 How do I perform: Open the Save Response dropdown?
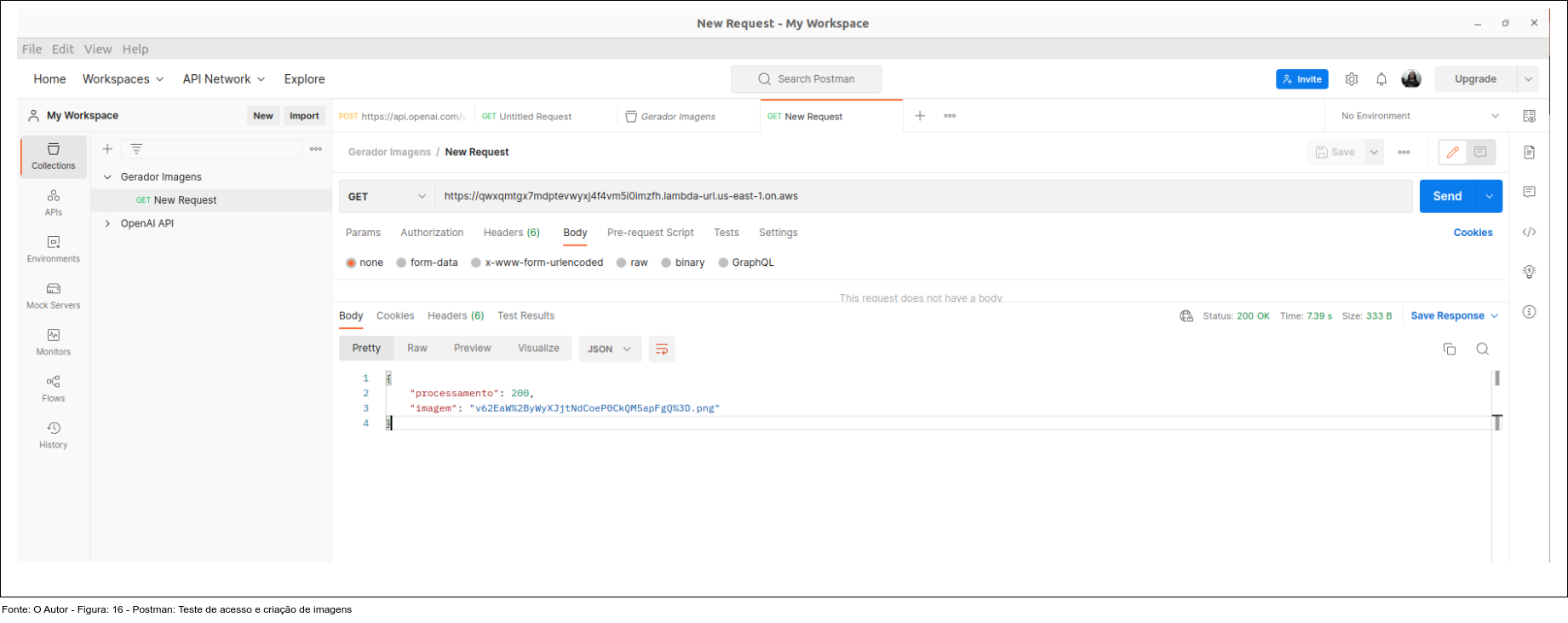[1455, 316]
